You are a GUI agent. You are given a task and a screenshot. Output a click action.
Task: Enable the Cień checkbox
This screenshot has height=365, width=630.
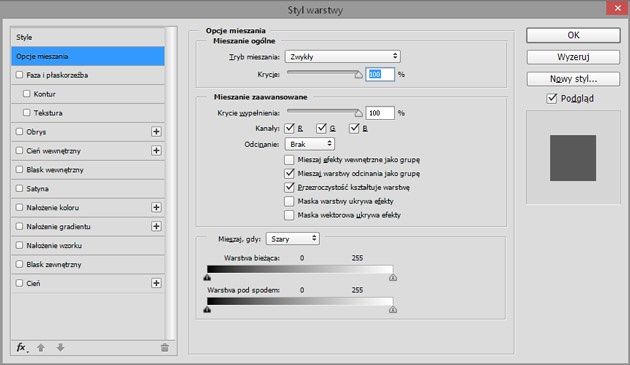coord(19,283)
